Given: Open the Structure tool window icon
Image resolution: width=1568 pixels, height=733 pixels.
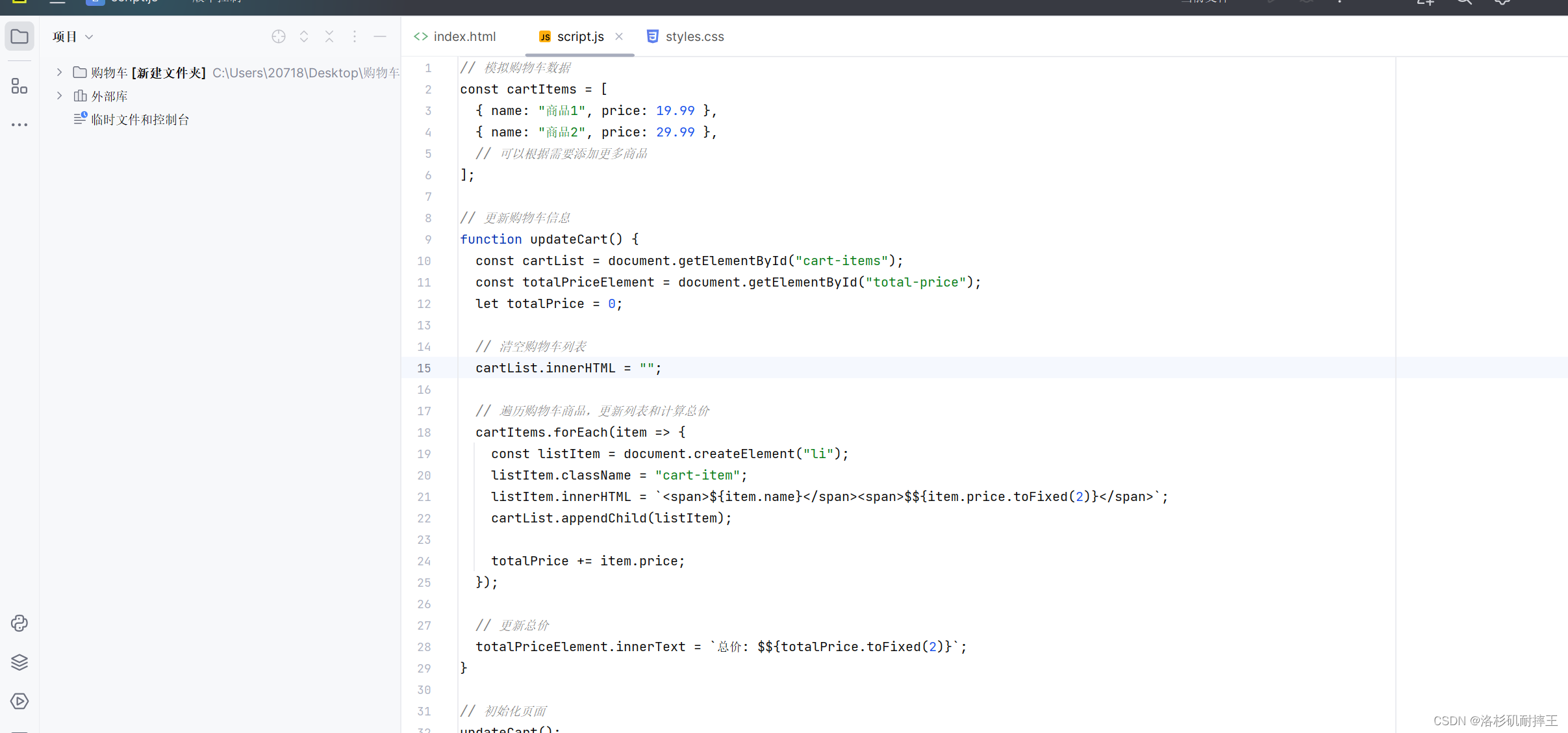Looking at the screenshot, I should (19, 86).
